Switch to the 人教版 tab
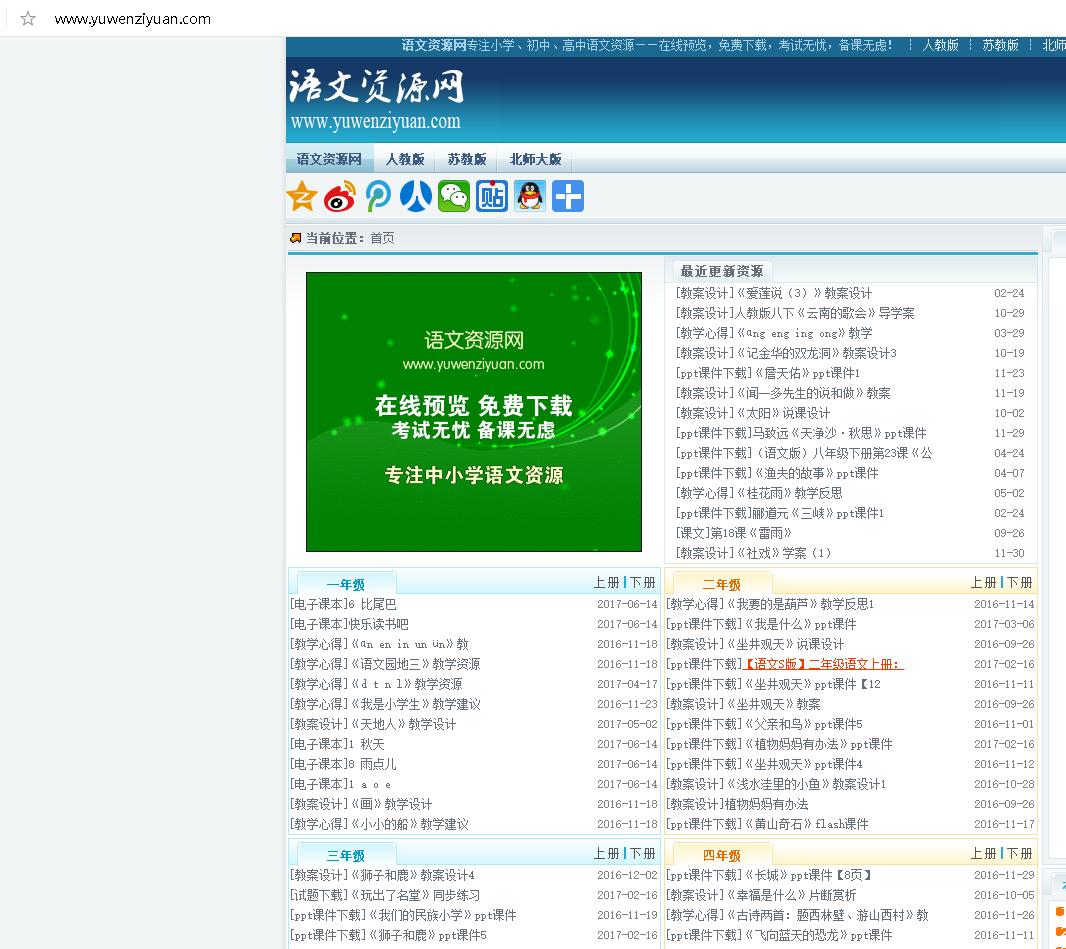 click(x=405, y=158)
